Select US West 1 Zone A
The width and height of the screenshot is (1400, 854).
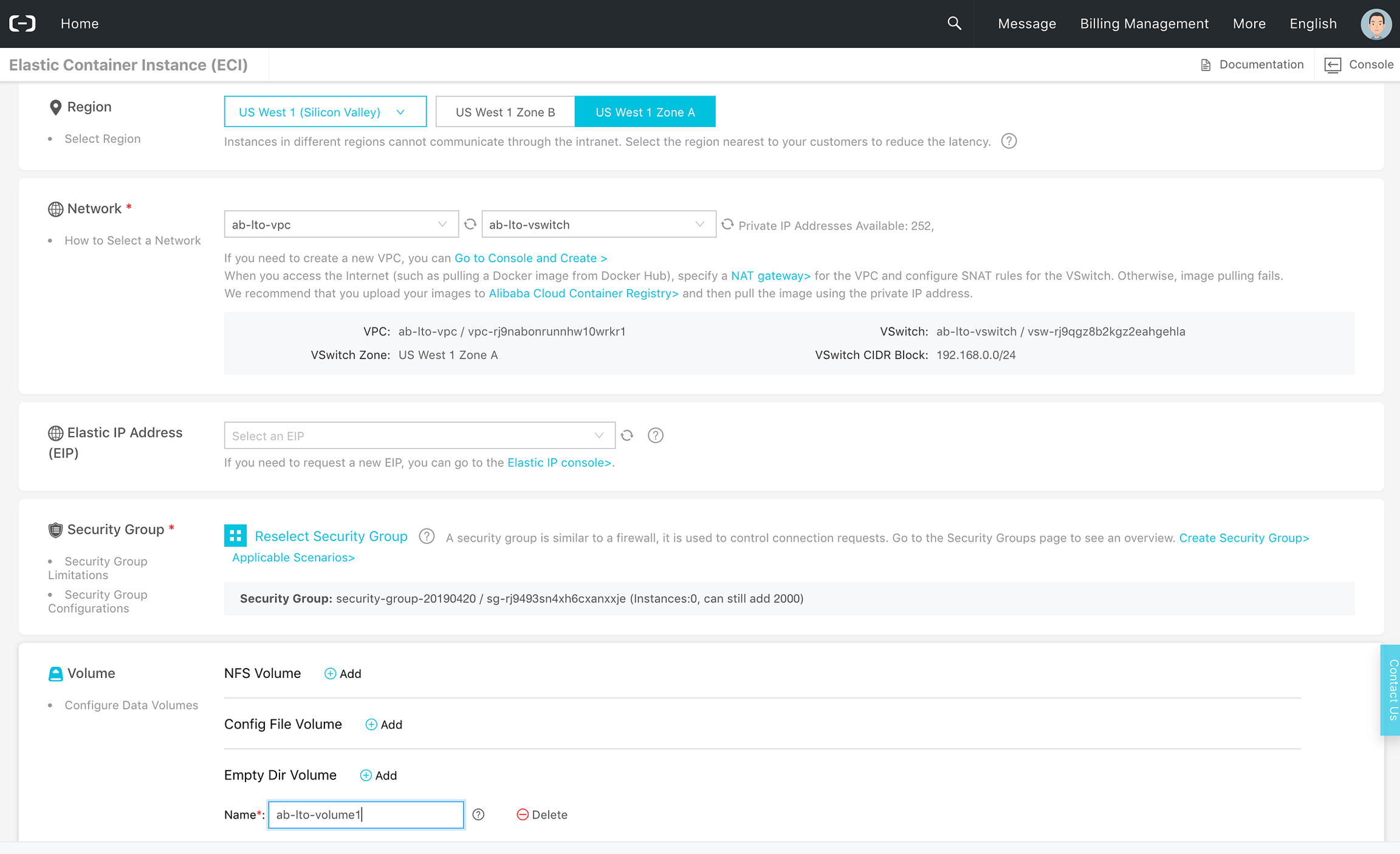tap(645, 112)
